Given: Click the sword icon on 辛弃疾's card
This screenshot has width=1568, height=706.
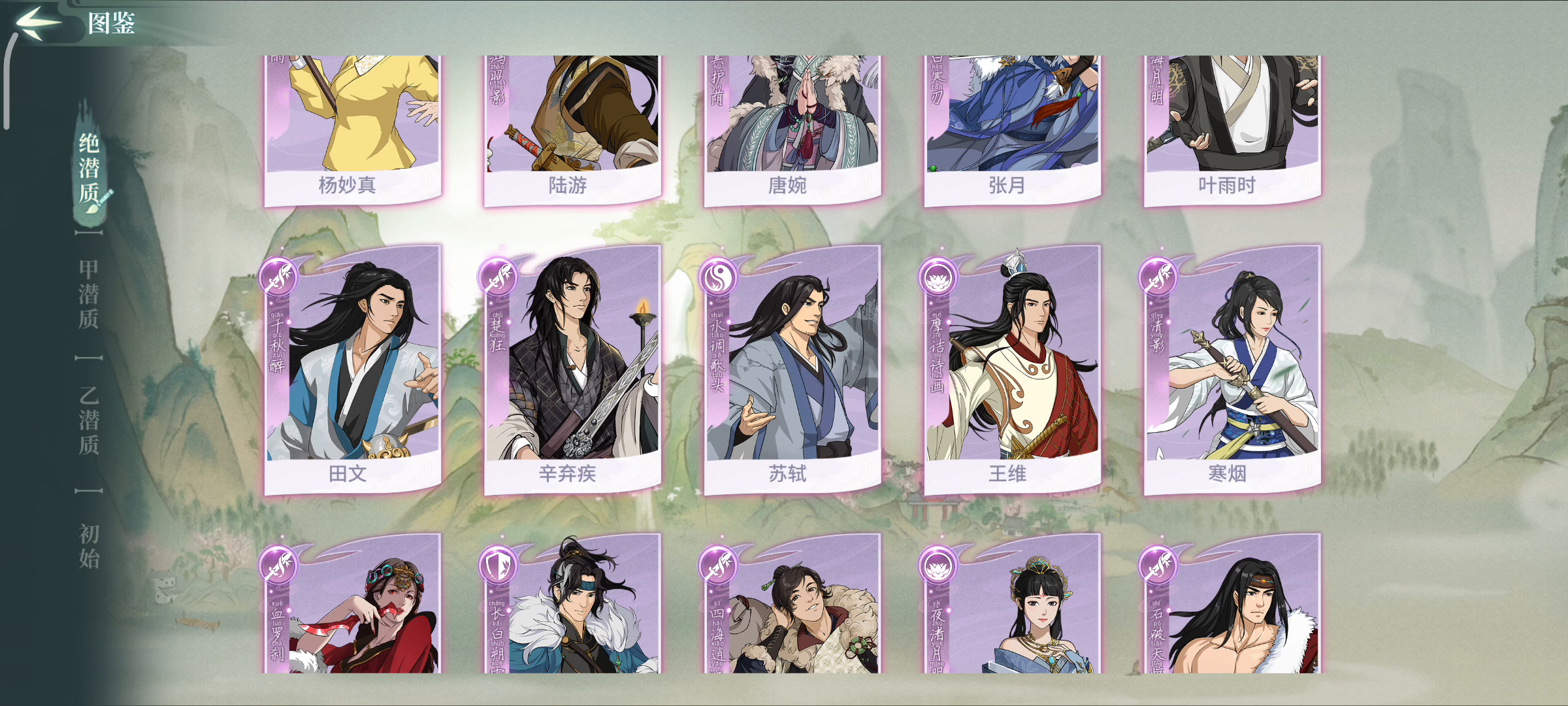Looking at the screenshot, I should pyautogui.click(x=498, y=277).
